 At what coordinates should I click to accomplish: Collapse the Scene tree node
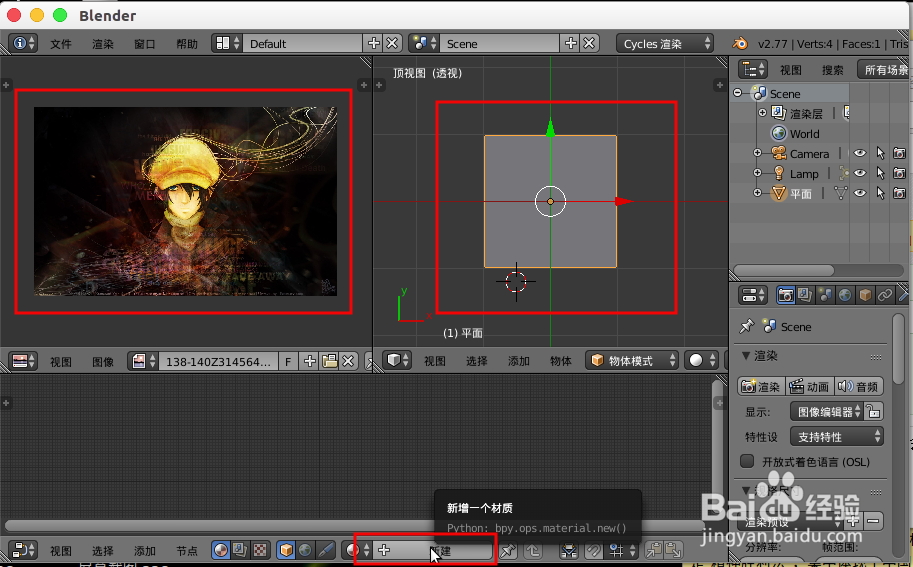click(x=738, y=93)
